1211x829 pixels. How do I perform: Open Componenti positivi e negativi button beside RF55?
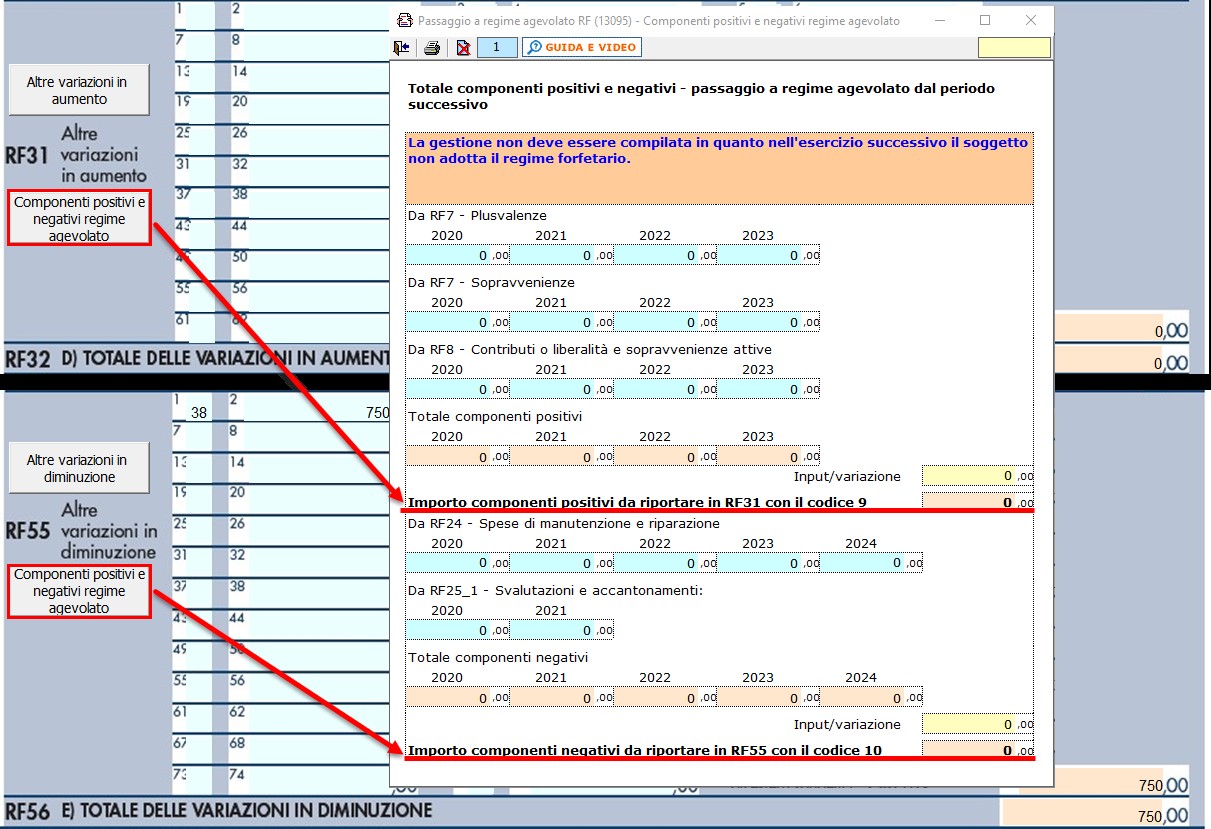point(79,591)
